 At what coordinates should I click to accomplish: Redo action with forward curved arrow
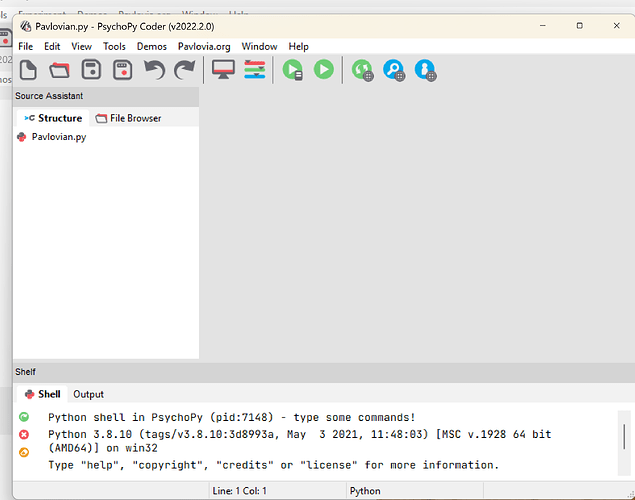[x=185, y=70]
